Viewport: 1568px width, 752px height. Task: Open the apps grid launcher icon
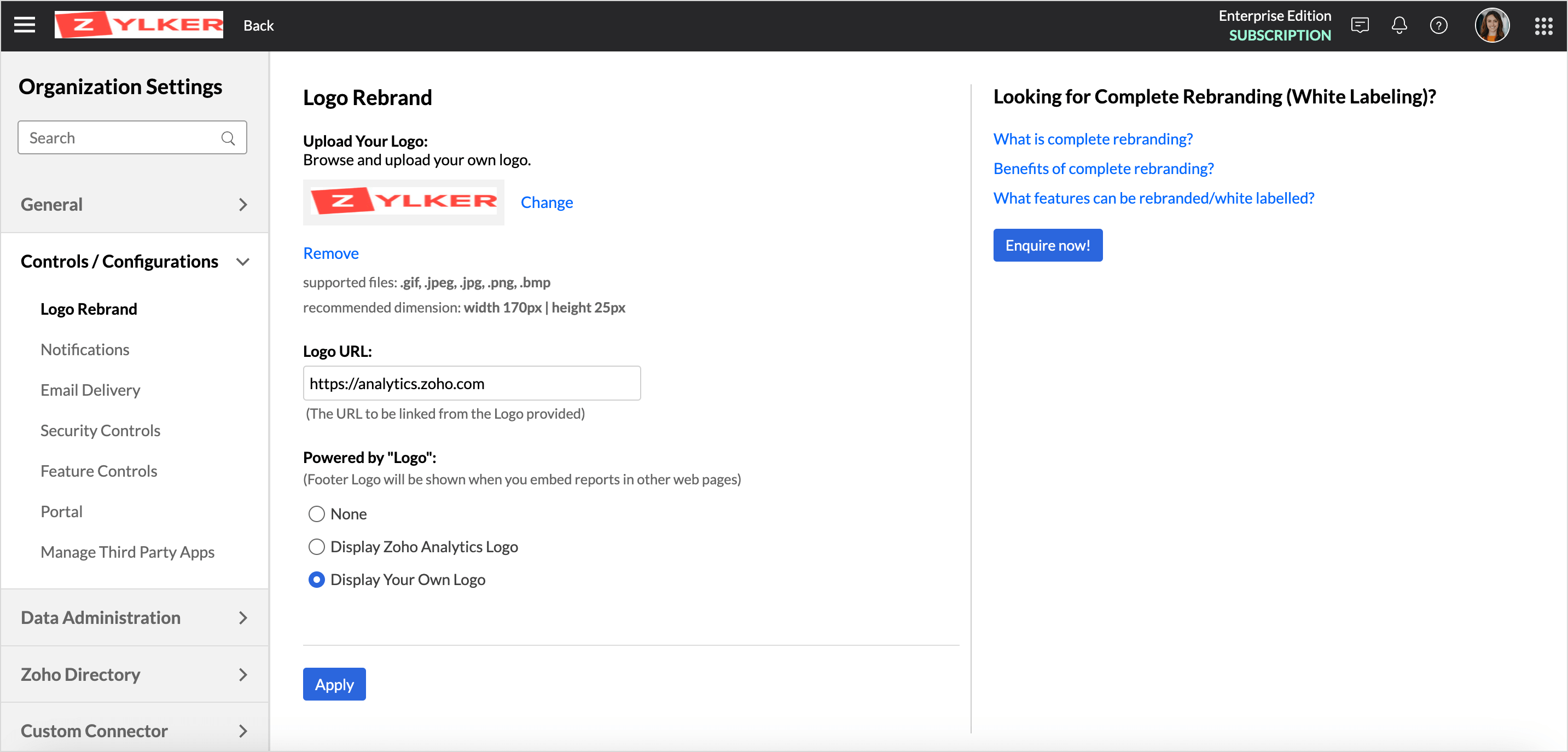tap(1543, 26)
